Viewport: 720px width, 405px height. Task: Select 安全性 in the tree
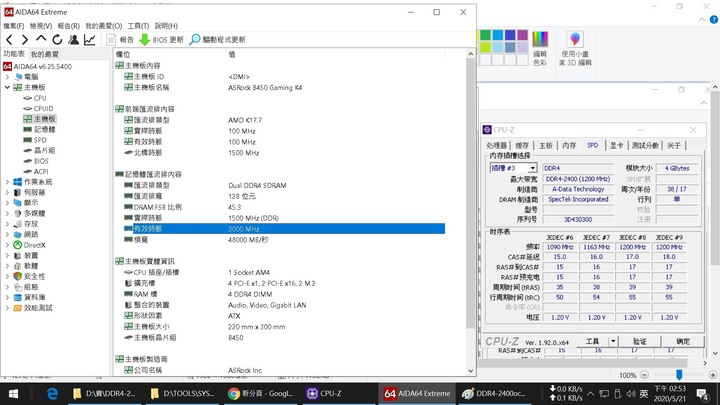[34, 276]
